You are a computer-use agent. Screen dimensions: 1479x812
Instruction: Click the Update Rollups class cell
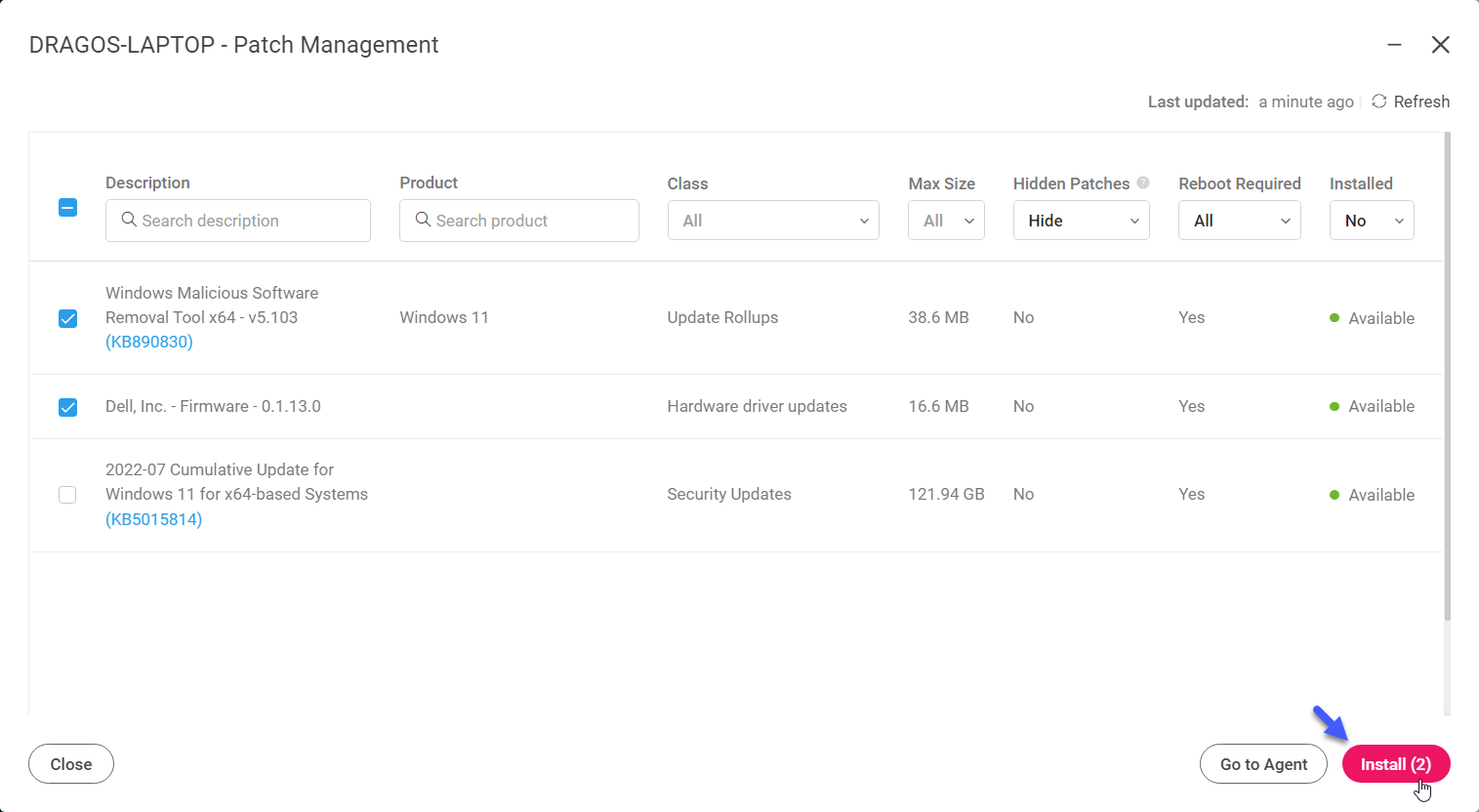pos(722,317)
